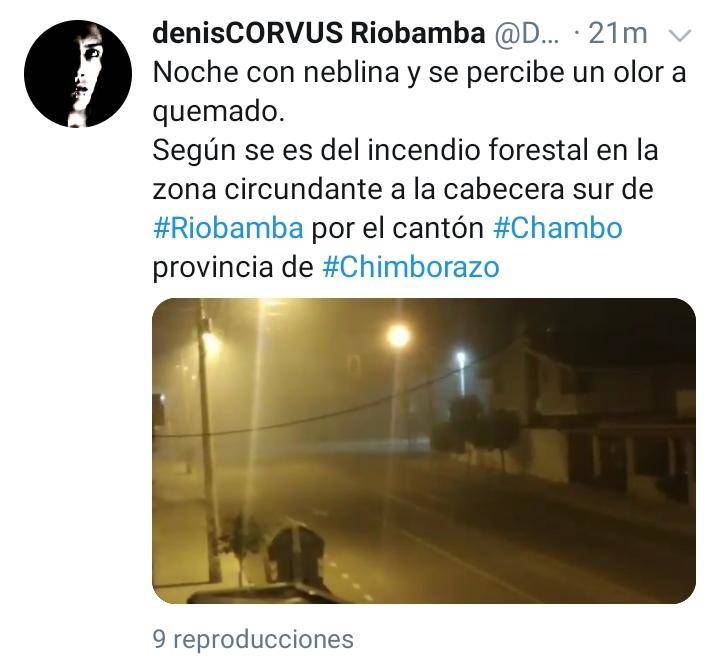Screen dimensions: 720x658
Task: Click the word 'quemado.' in tweet
Action: point(219,112)
